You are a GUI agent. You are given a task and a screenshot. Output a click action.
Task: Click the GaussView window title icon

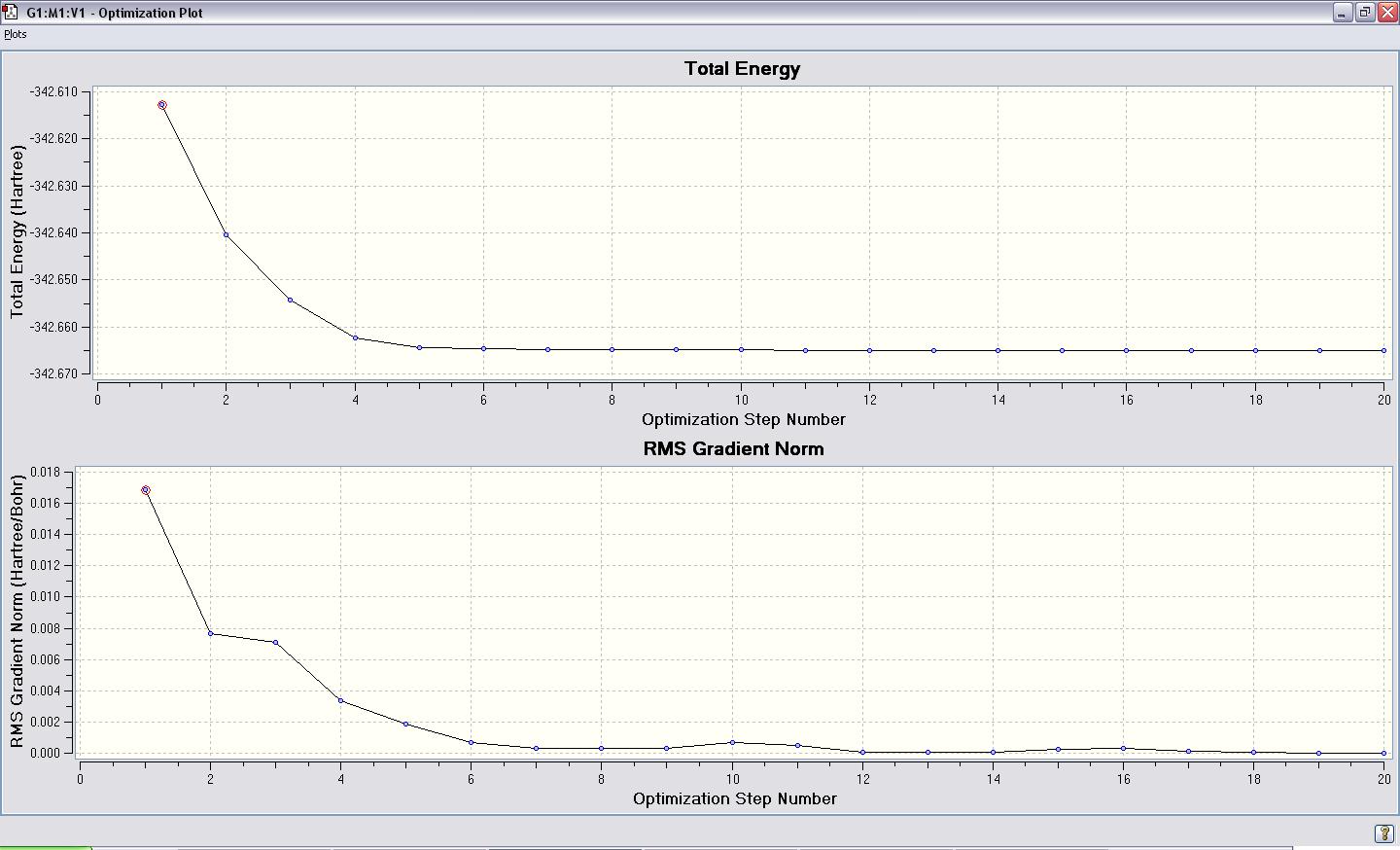pos(10,13)
